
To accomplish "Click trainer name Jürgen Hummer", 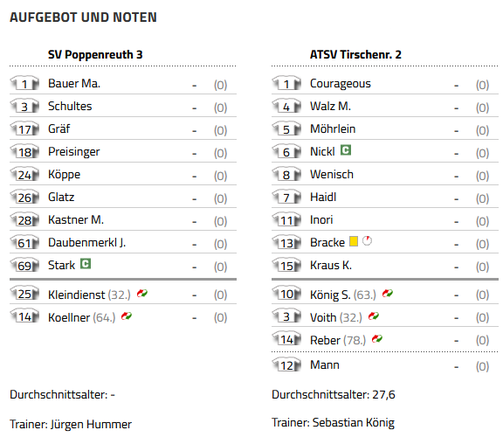I will (91, 424).
